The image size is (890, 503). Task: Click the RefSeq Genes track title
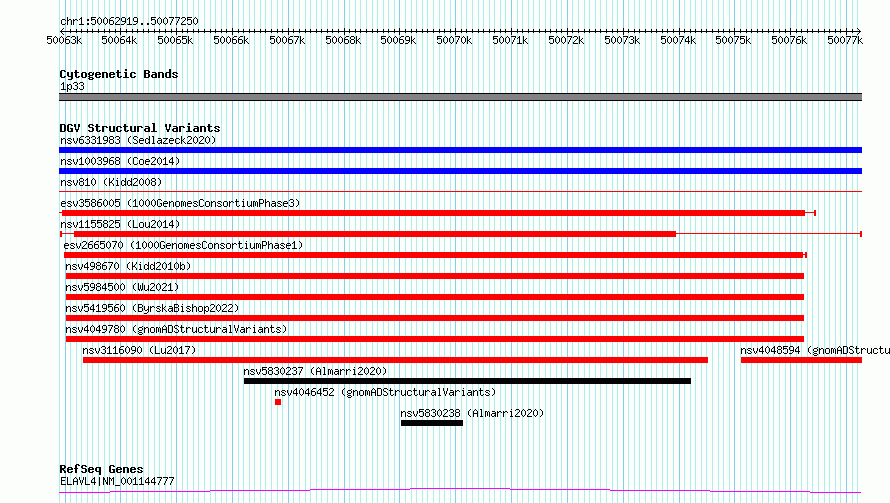pyautogui.click(x=101, y=469)
